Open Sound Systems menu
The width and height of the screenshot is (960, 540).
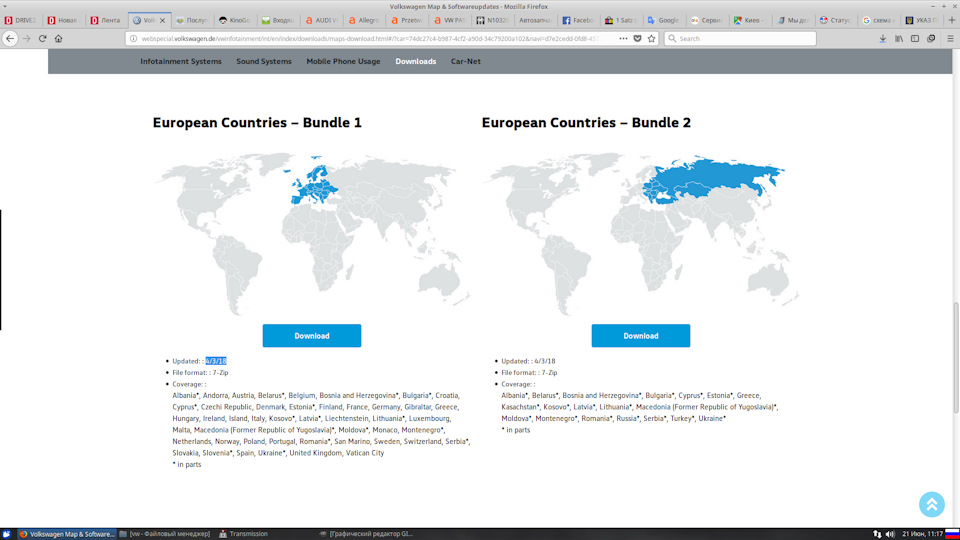(264, 61)
